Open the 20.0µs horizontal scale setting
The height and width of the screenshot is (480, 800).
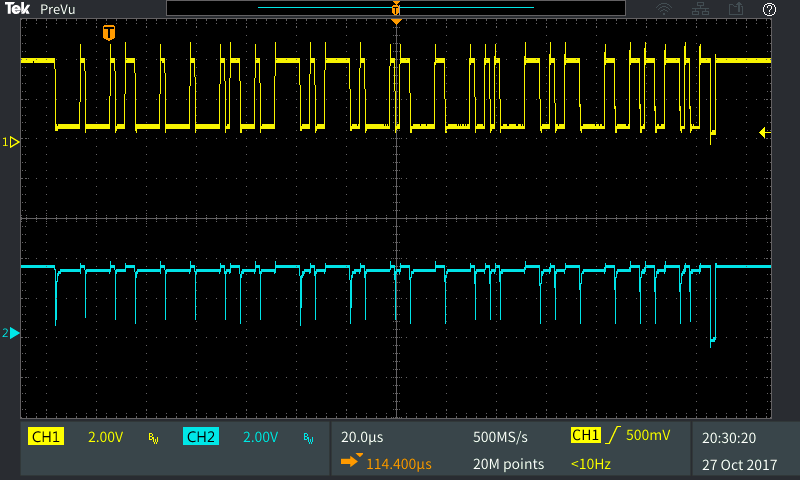click(363, 437)
